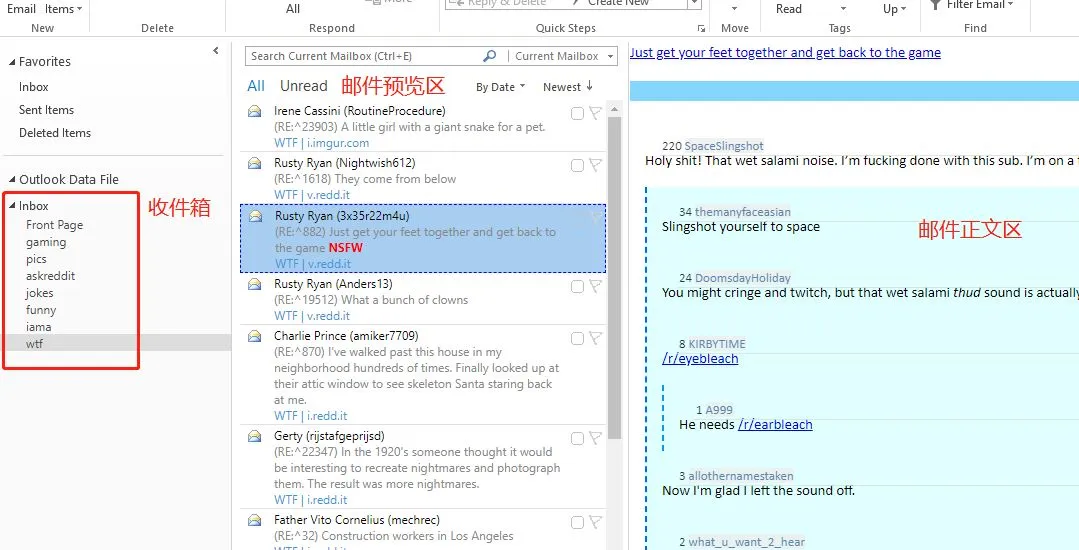
Task: Tick checkbox on Rusty Ryan (Nightwish612) message
Action: coord(577,166)
